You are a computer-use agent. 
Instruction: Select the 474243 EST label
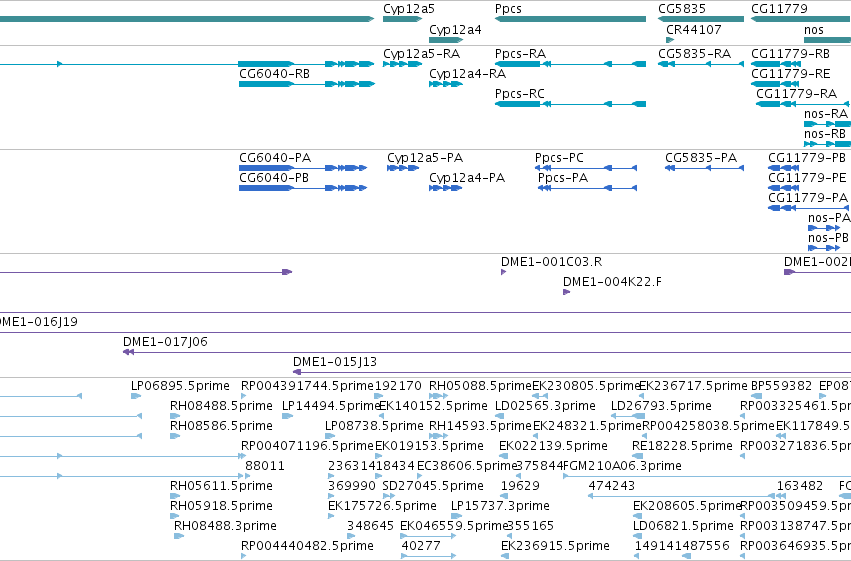pos(612,486)
